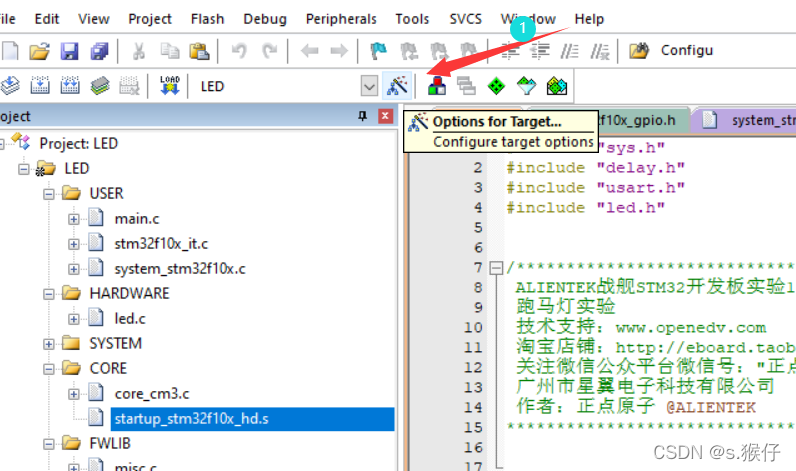Select stm32f10x_it.c in USER folder
Image resolution: width=796 pixels, height=471 pixels.
pyautogui.click(x=161, y=244)
